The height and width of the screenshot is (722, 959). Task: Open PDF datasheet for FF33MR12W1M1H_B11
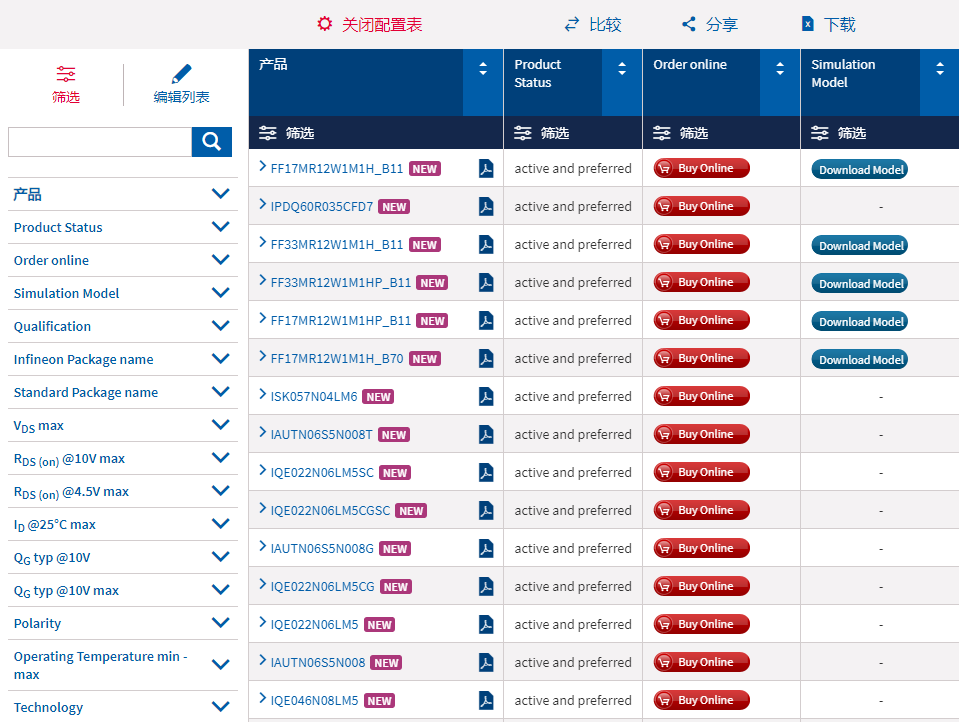click(x=486, y=244)
